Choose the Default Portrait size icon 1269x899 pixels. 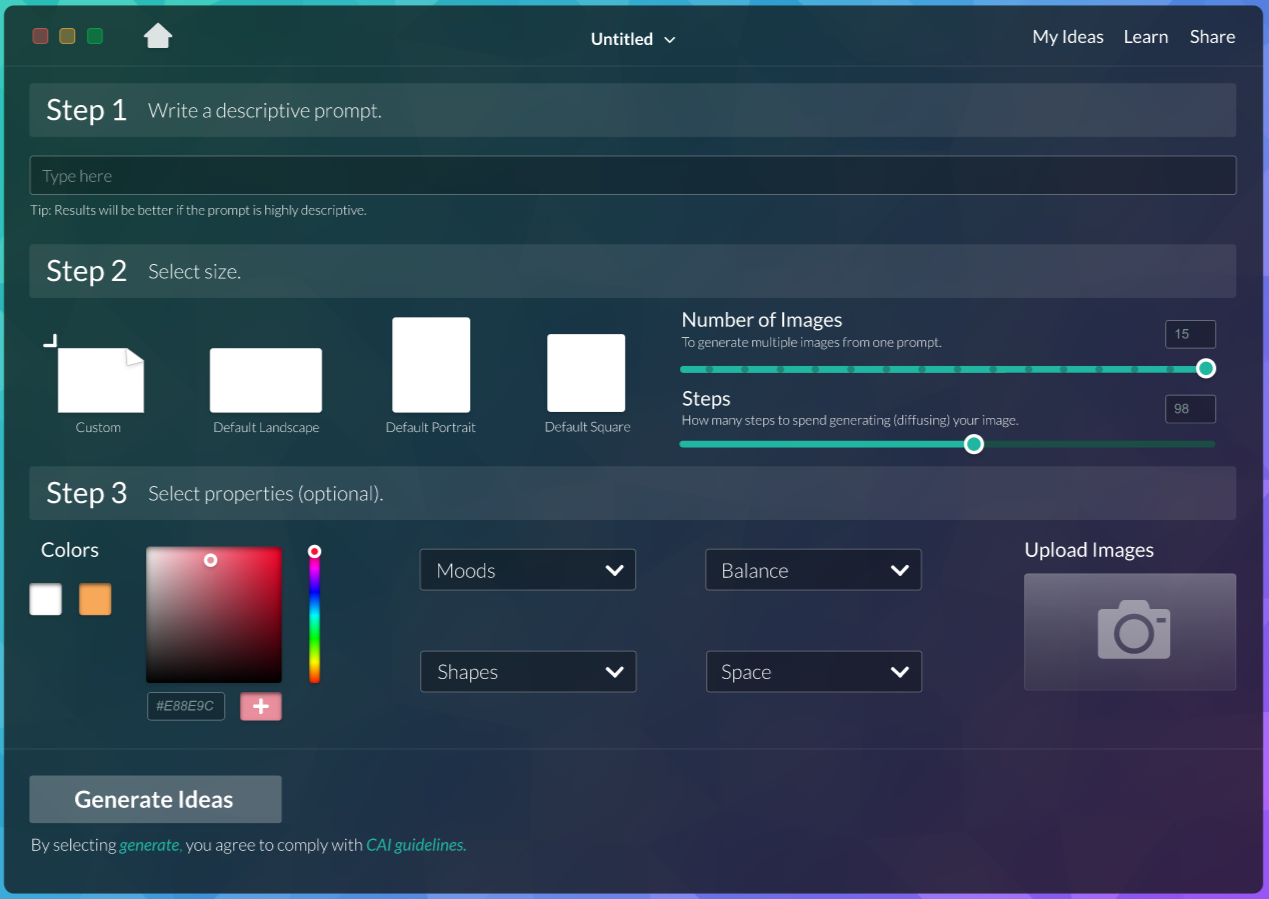(430, 365)
